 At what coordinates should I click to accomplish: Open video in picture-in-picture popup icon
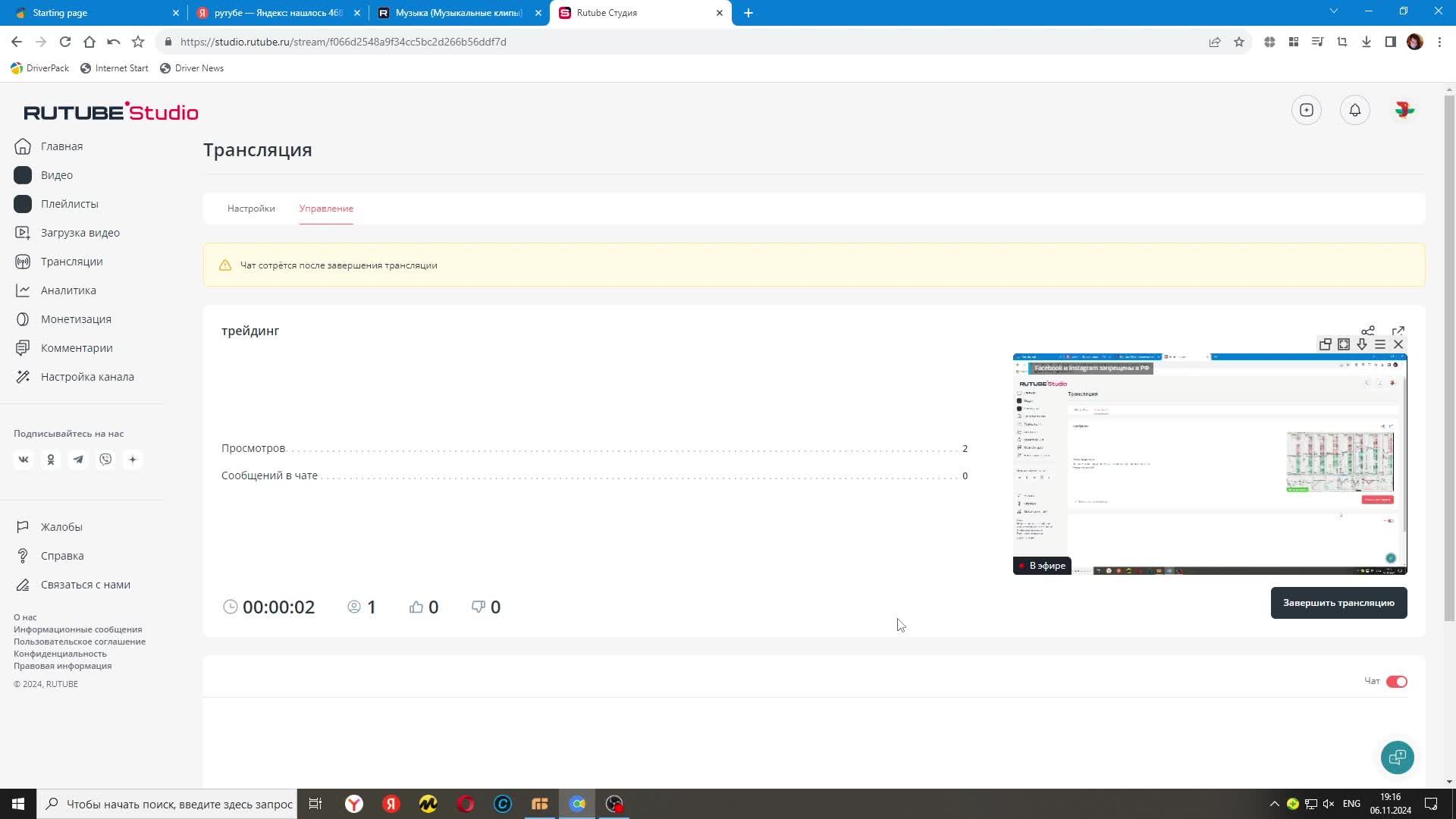[x=1325, y=344]
